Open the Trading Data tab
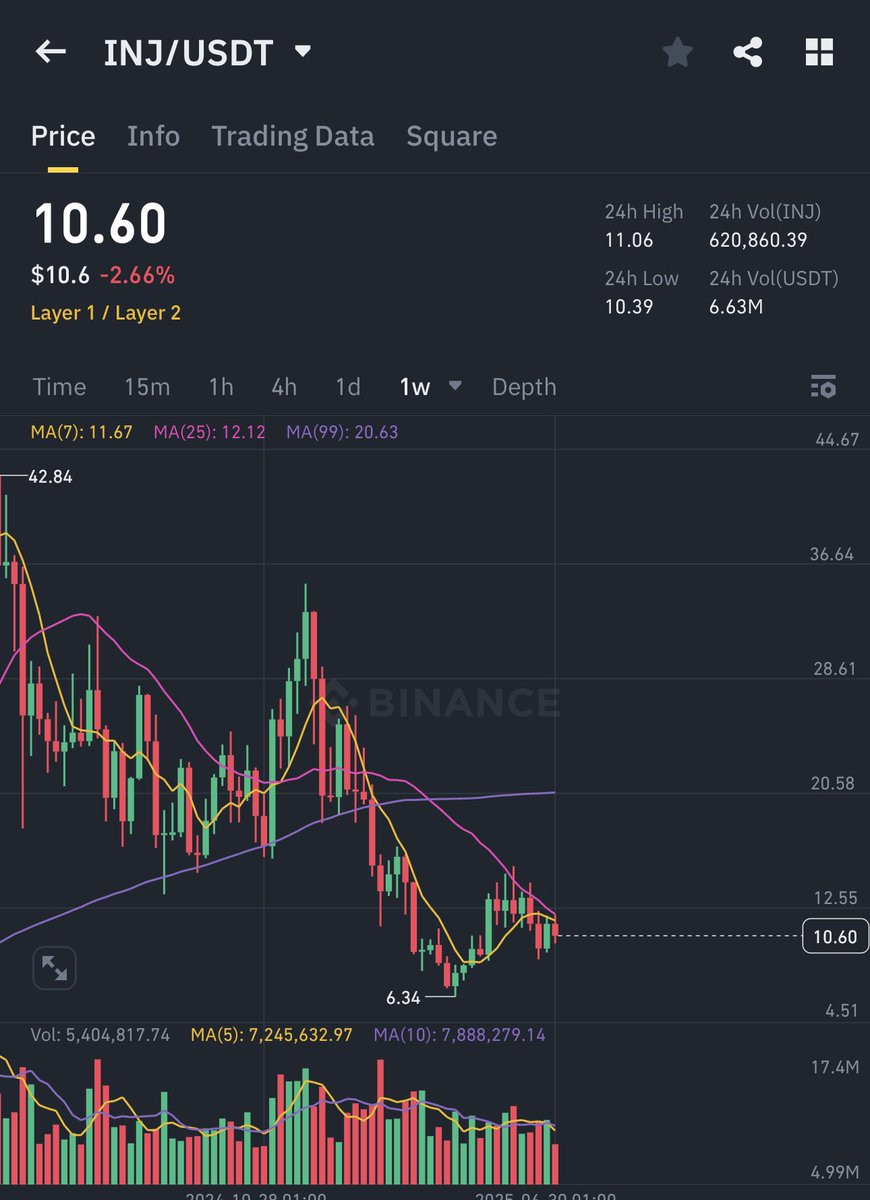 [x=293, y=136]
